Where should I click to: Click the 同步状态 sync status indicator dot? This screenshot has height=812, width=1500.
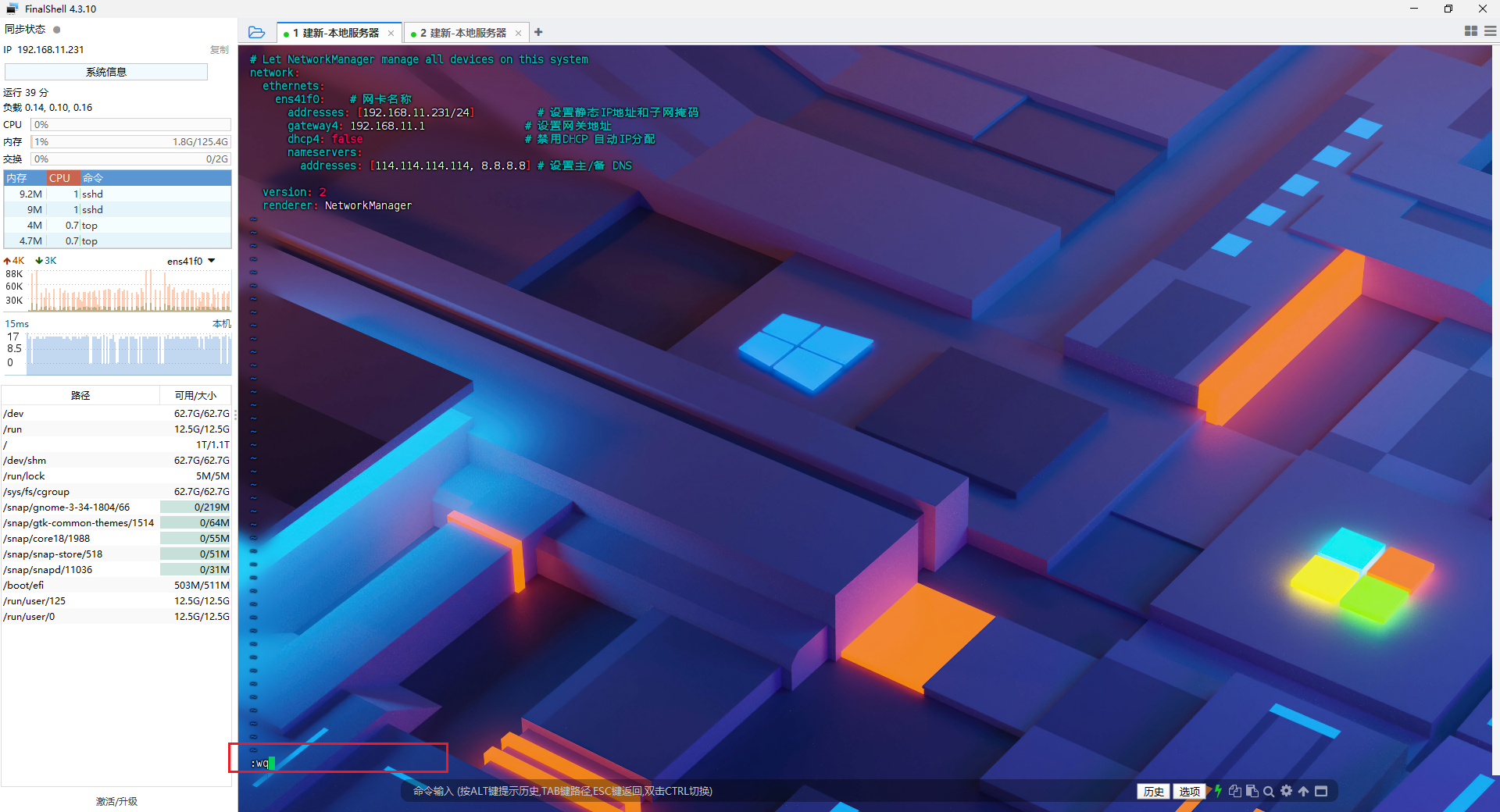(57, 30)
